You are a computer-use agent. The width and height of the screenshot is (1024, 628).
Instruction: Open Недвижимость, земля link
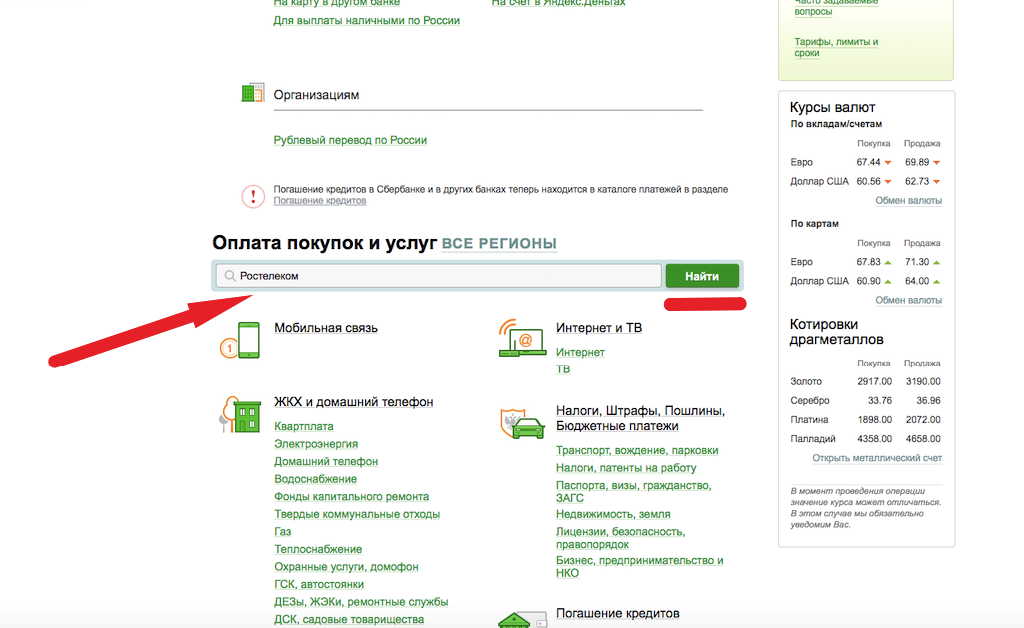613,514
